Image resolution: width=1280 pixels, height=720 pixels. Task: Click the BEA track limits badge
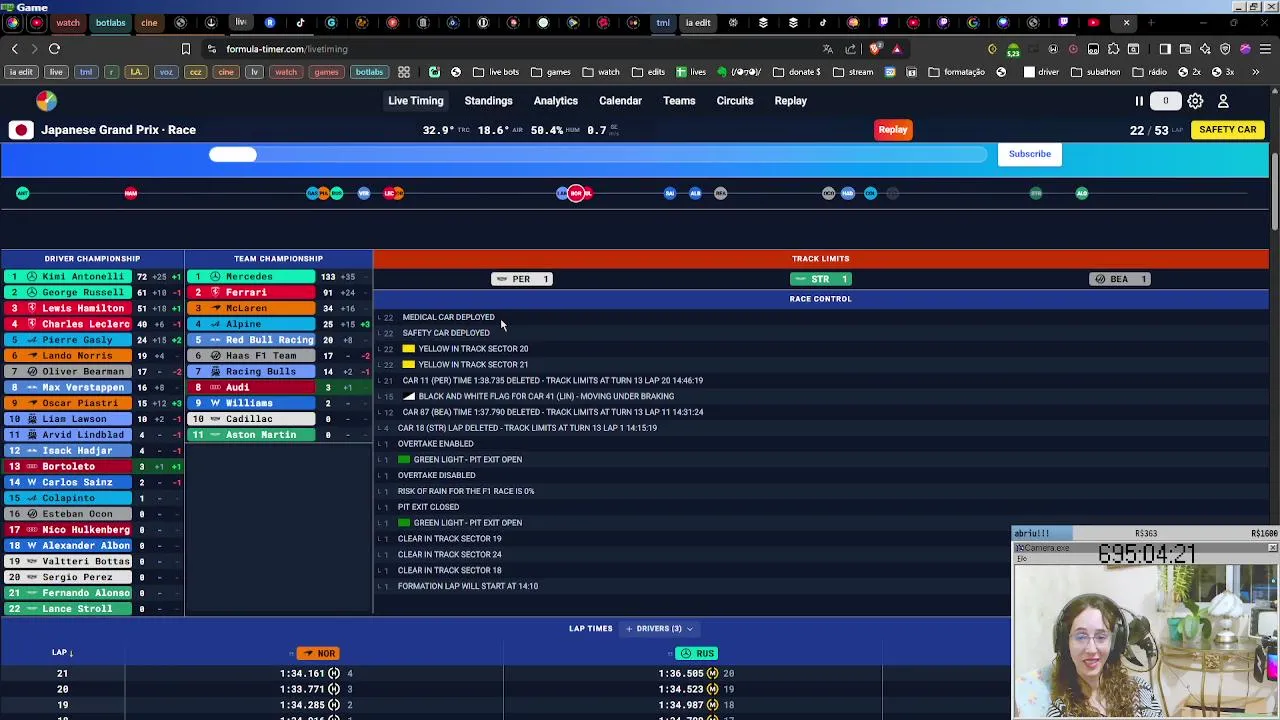coord(1119,279)
